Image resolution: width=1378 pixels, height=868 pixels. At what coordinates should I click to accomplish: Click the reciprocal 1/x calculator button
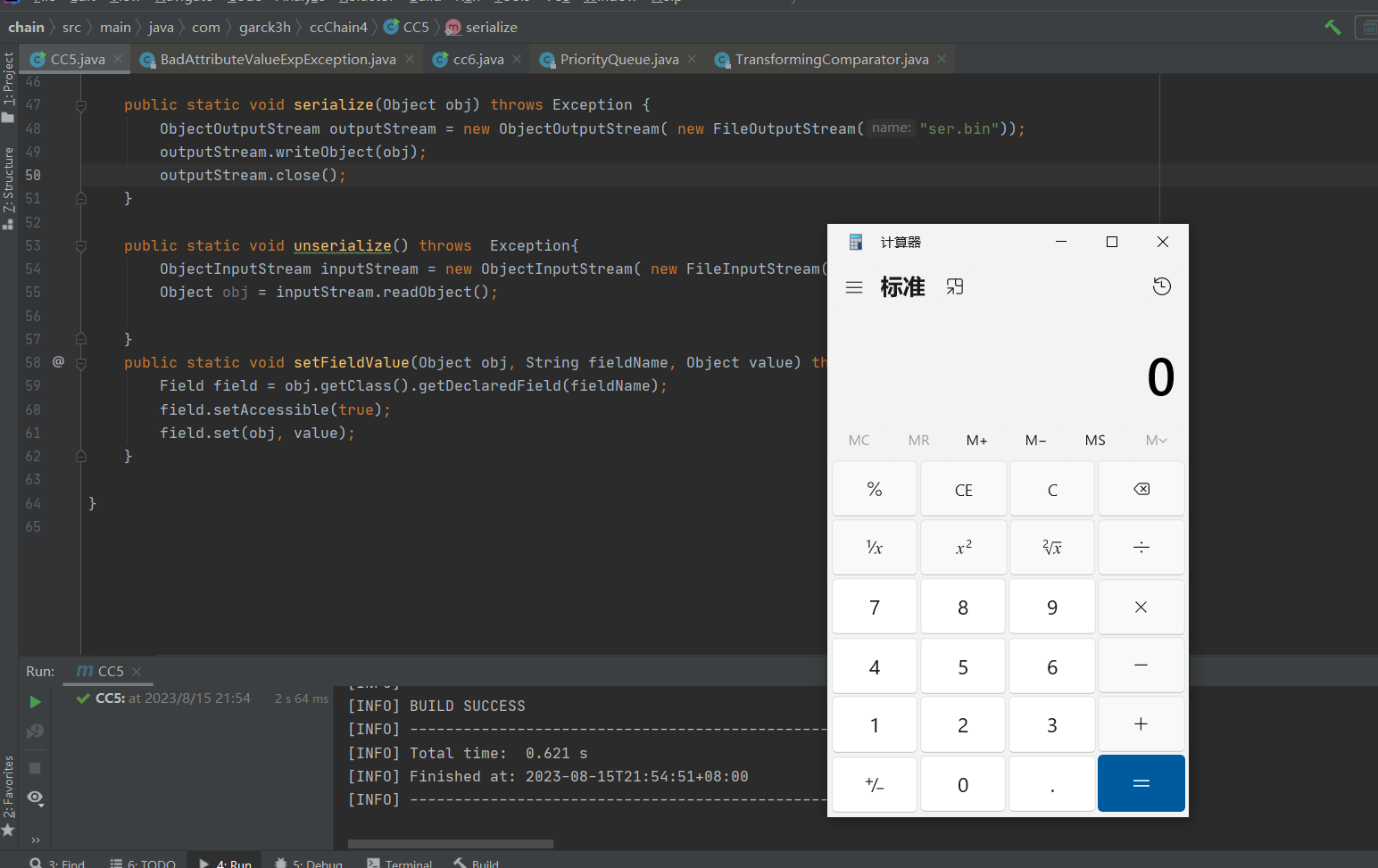tap(875, 548)
